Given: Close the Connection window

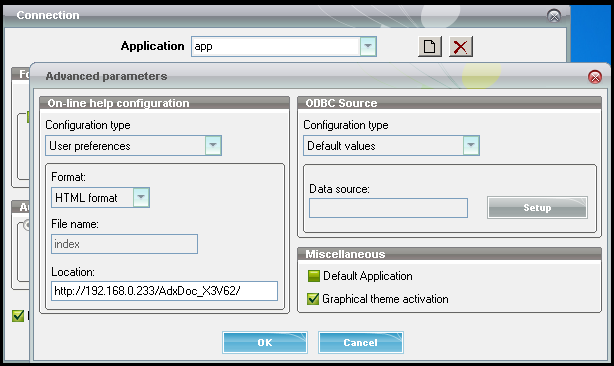Looking at the screenshot, I should 554,16.
